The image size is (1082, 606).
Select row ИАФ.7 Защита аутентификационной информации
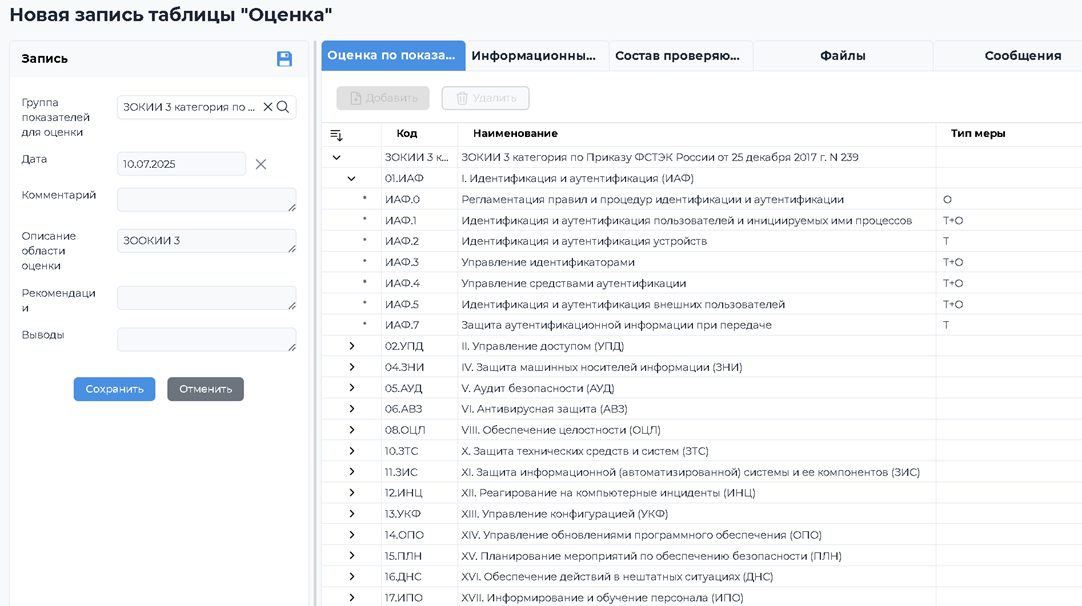pyautogui.click(x=702, y=325)
